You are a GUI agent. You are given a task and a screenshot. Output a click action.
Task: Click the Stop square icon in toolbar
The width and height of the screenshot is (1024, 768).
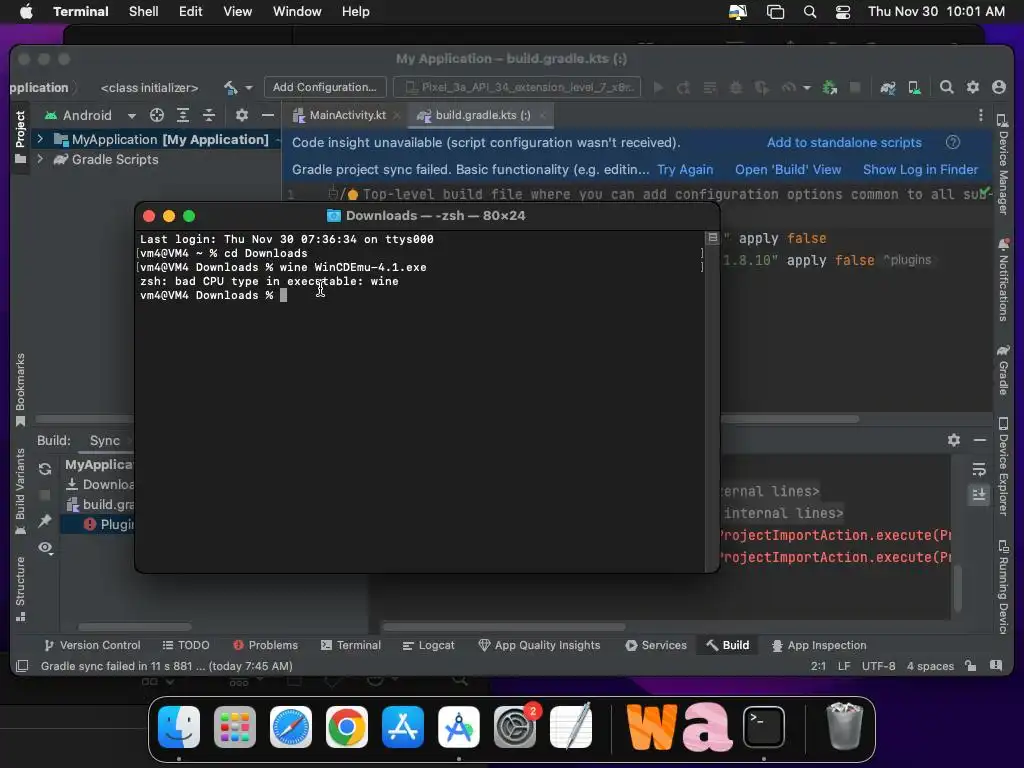(x=855, y=88)
